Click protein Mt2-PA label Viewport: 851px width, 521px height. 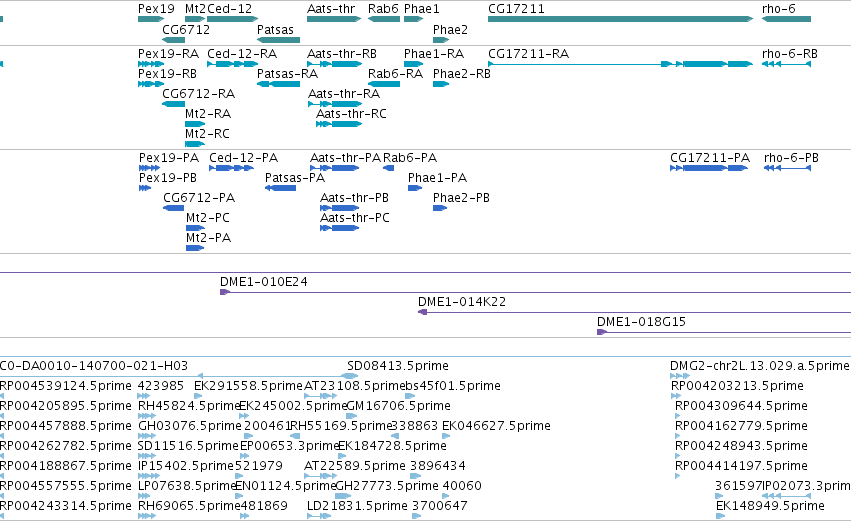point(208,238)
